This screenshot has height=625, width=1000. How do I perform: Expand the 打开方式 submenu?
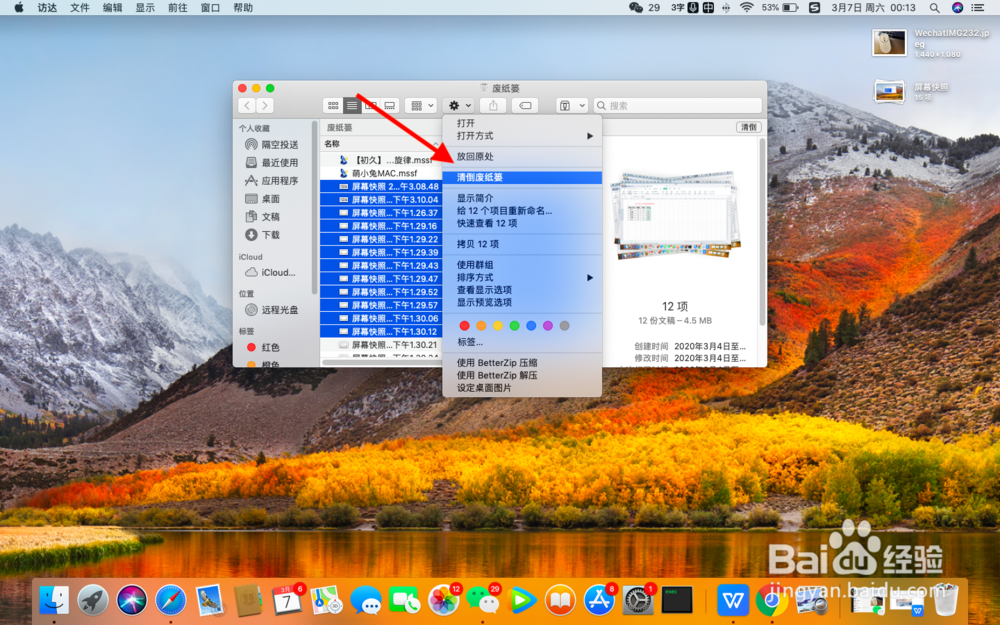point(472,135)
